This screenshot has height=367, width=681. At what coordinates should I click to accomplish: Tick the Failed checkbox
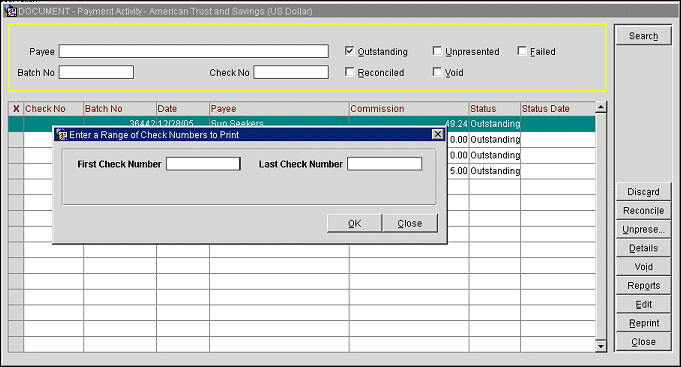point(522,51)
